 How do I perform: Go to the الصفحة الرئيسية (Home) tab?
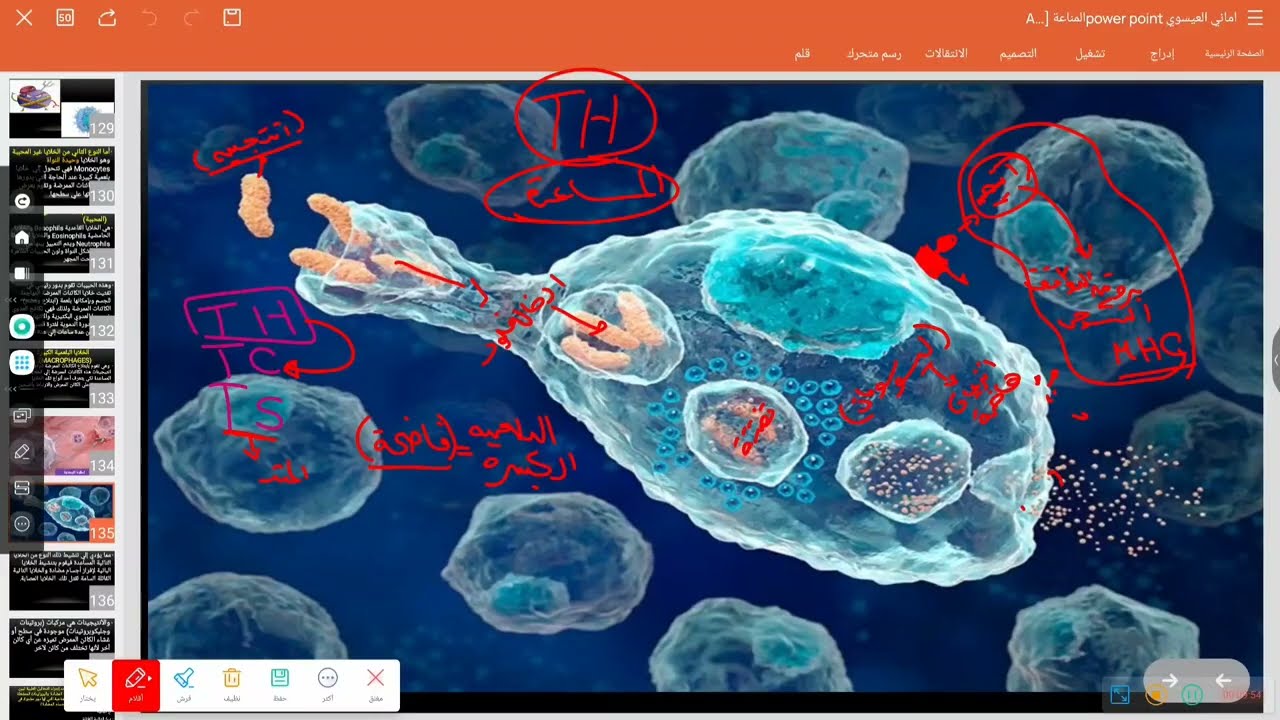click(1234, 53)
